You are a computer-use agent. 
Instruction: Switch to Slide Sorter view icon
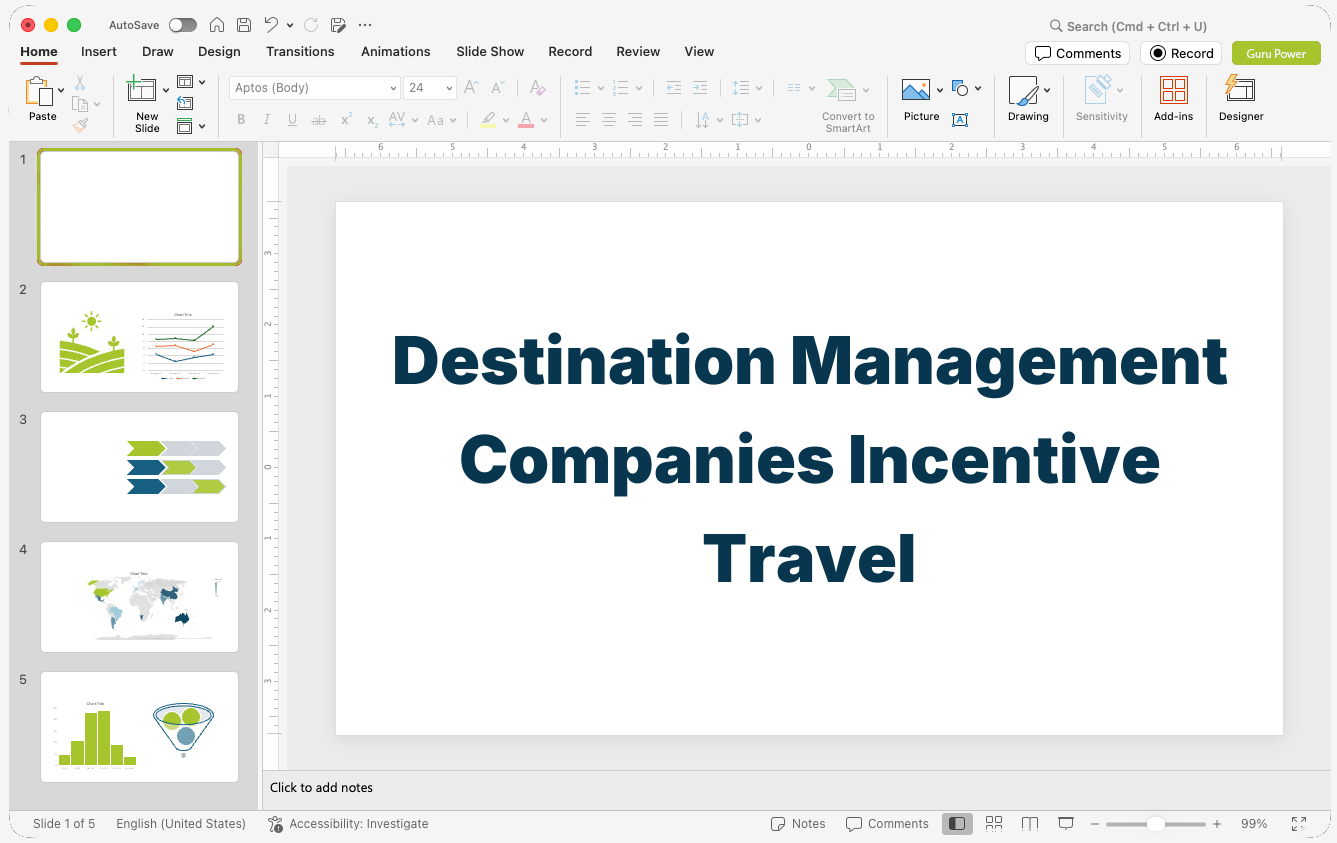[994, 824]
